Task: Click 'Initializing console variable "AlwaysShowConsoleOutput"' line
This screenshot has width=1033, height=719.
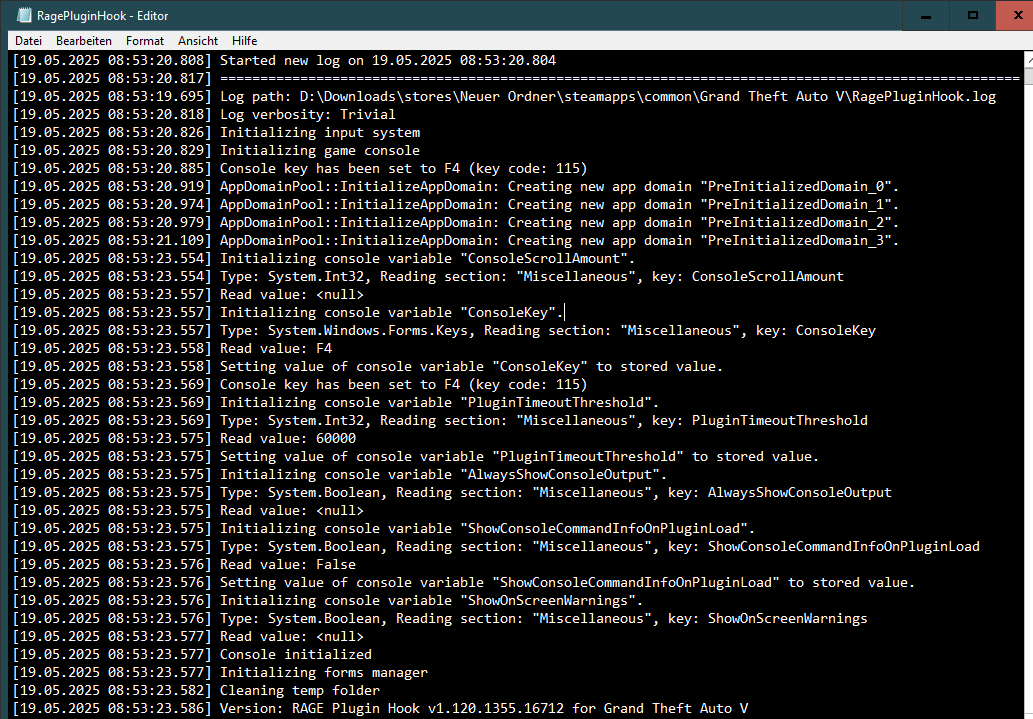Action: 340,475
